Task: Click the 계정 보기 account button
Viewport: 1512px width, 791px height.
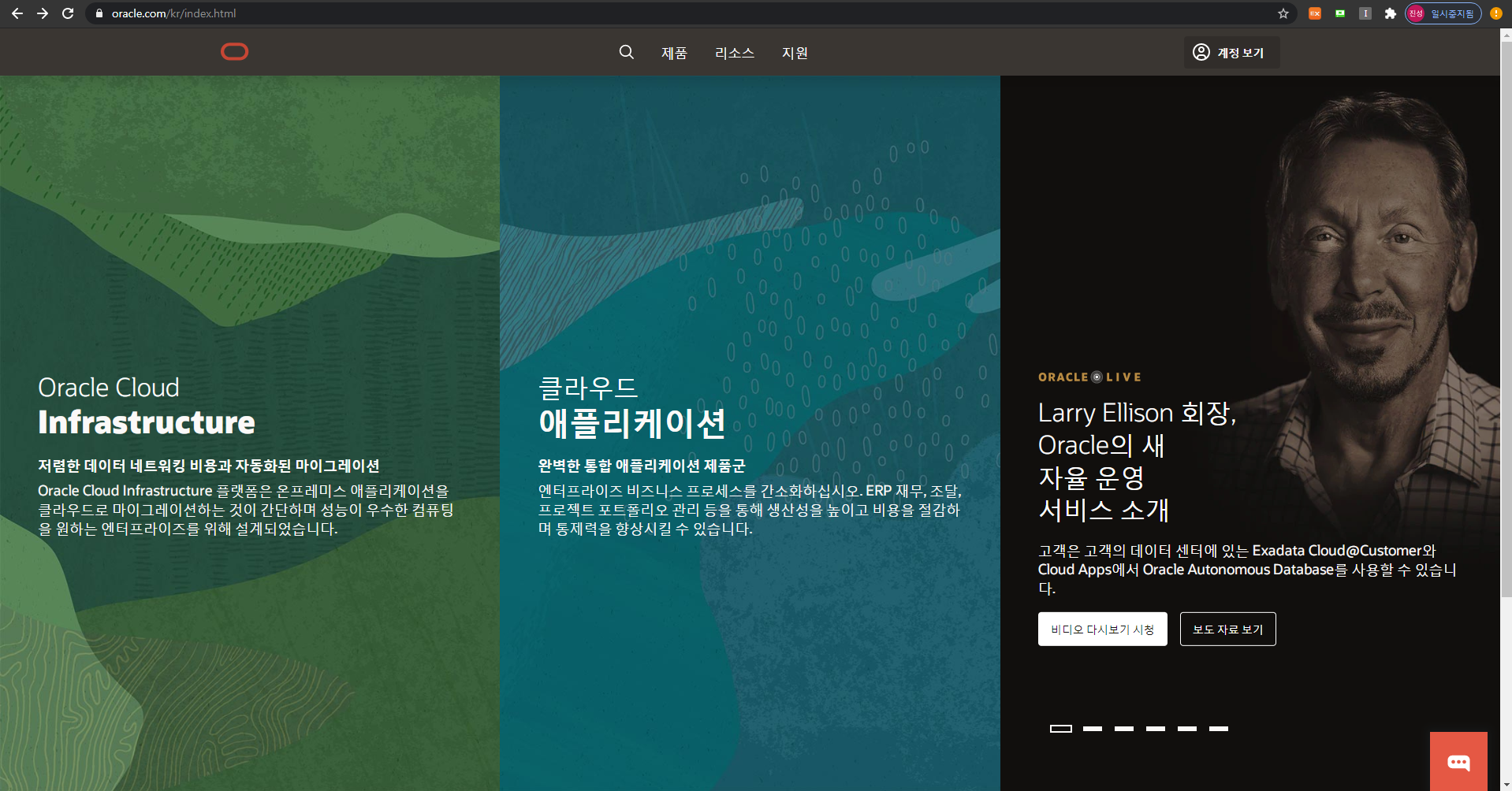Action: [x=1231, y=52]
